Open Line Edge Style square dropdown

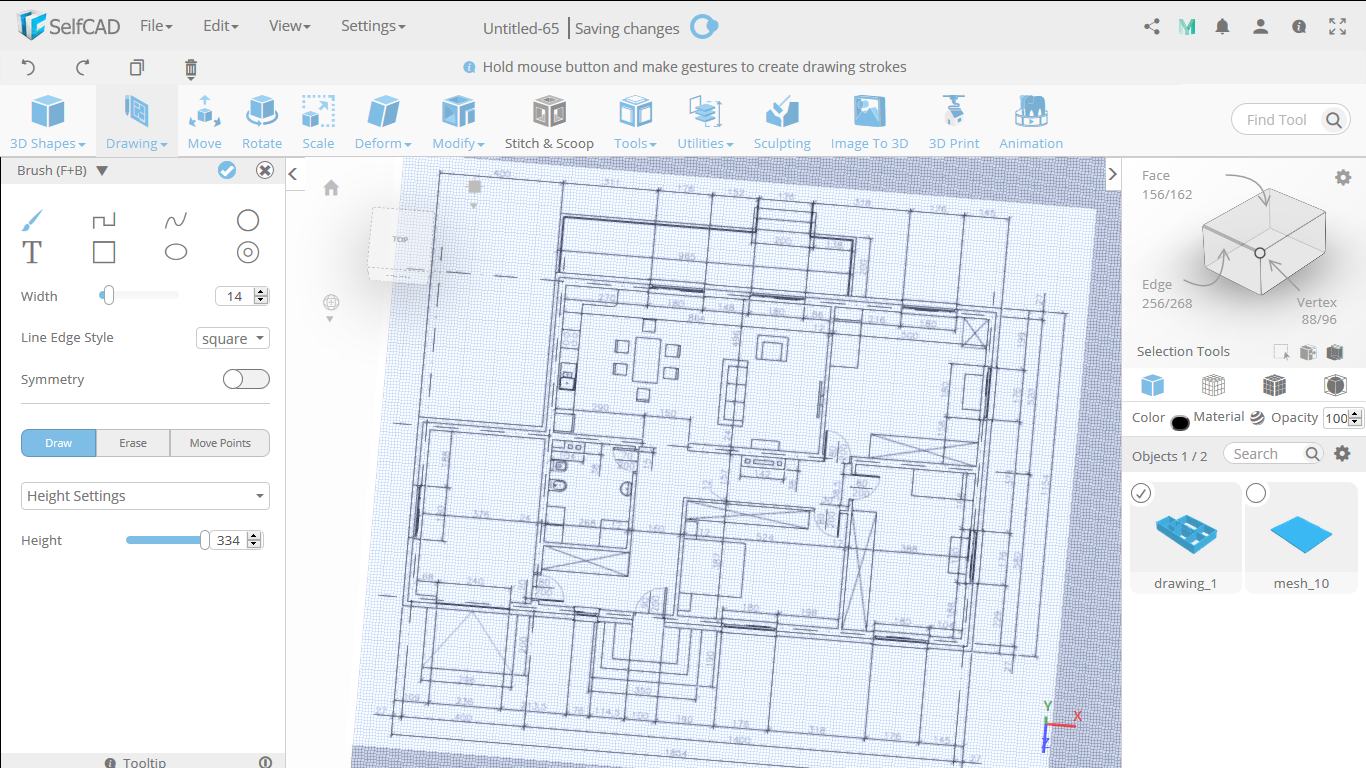[233, 338]
